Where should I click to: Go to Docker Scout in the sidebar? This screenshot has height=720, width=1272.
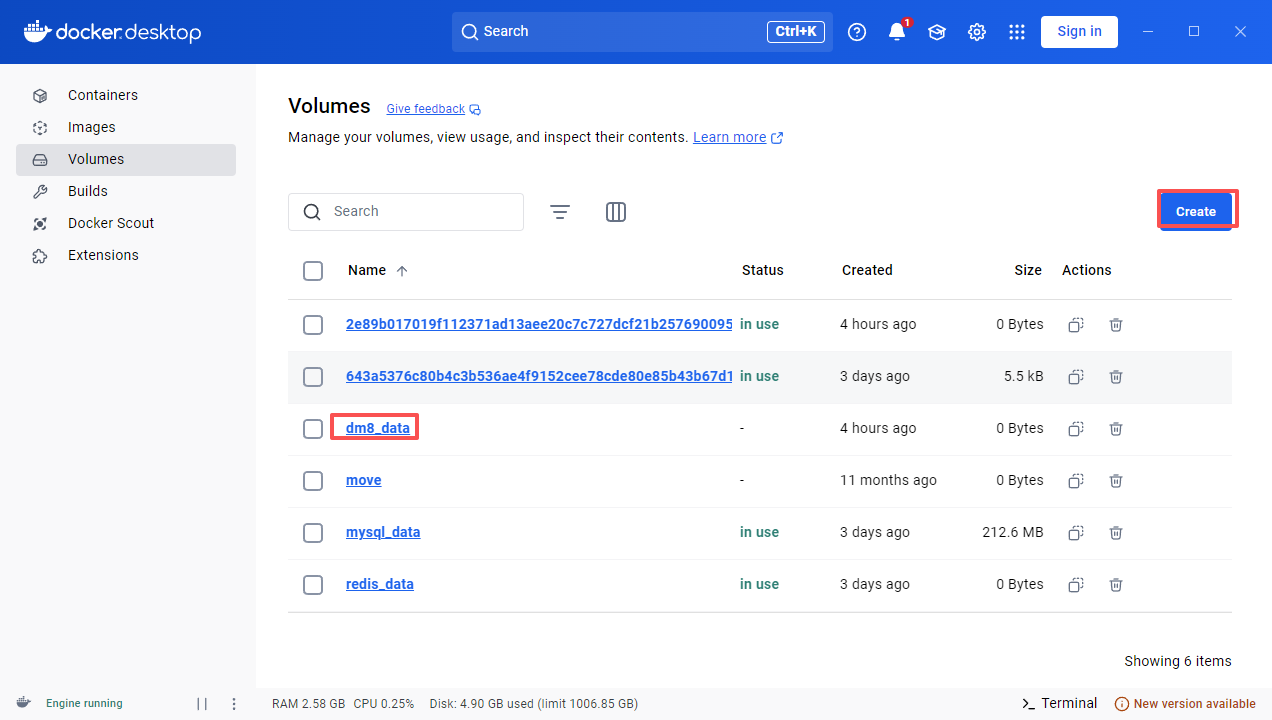(x=126, y=224)
